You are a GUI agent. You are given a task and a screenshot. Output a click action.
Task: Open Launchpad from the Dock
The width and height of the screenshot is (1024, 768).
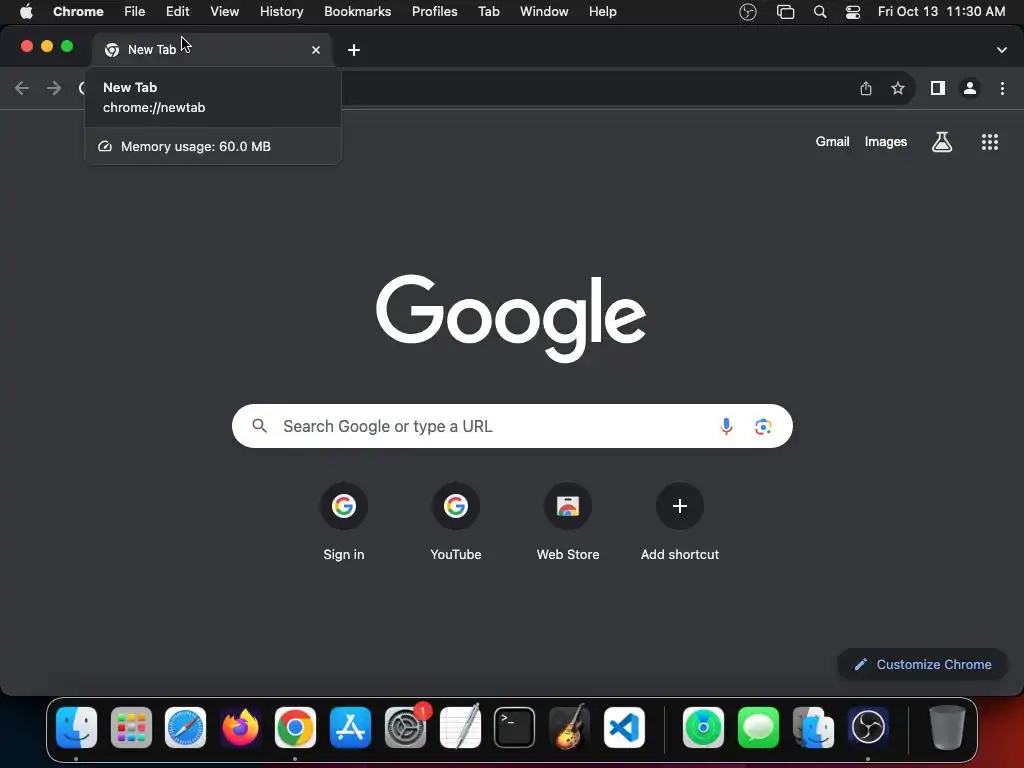[x=131, y=728]
